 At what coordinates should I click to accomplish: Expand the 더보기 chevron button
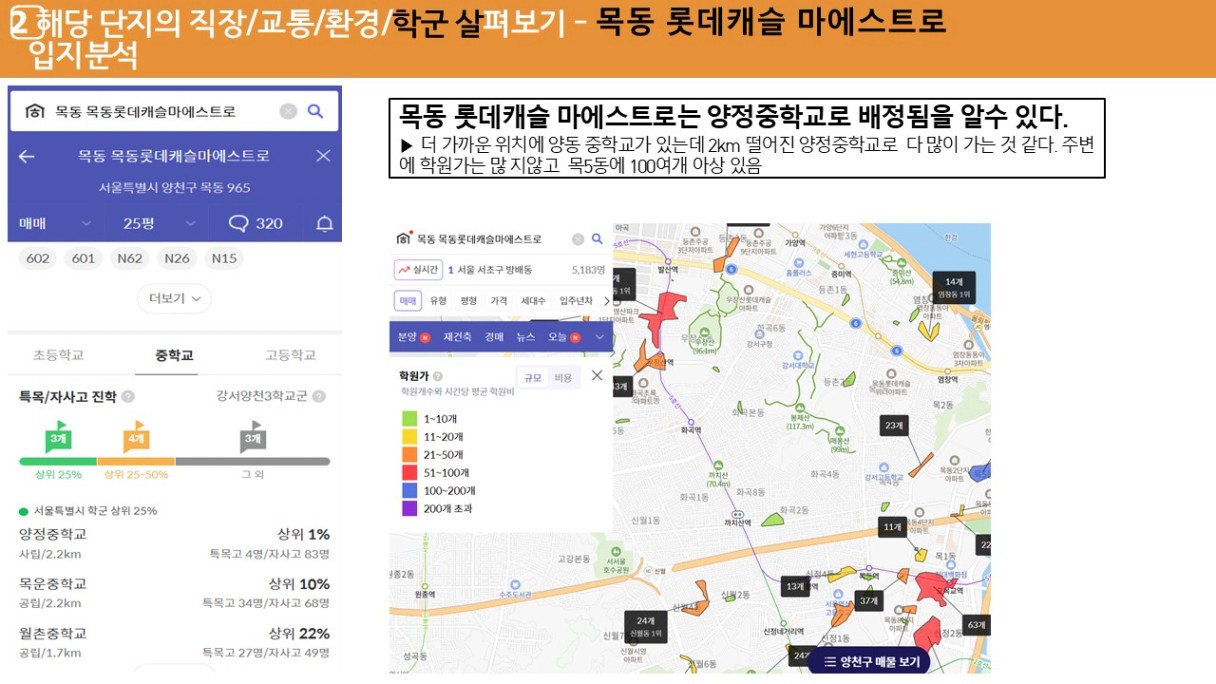click(x=174, y=298)
